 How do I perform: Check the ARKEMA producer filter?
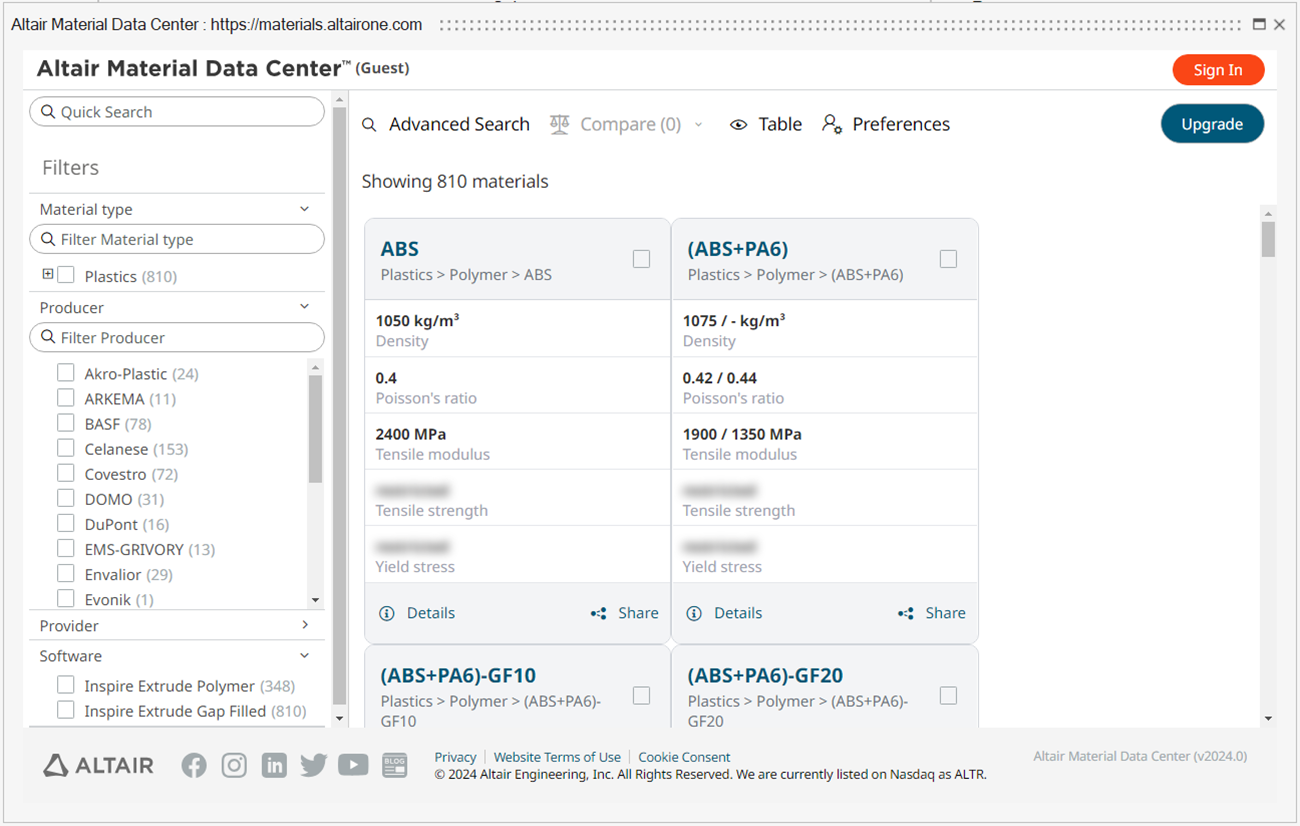66,398
